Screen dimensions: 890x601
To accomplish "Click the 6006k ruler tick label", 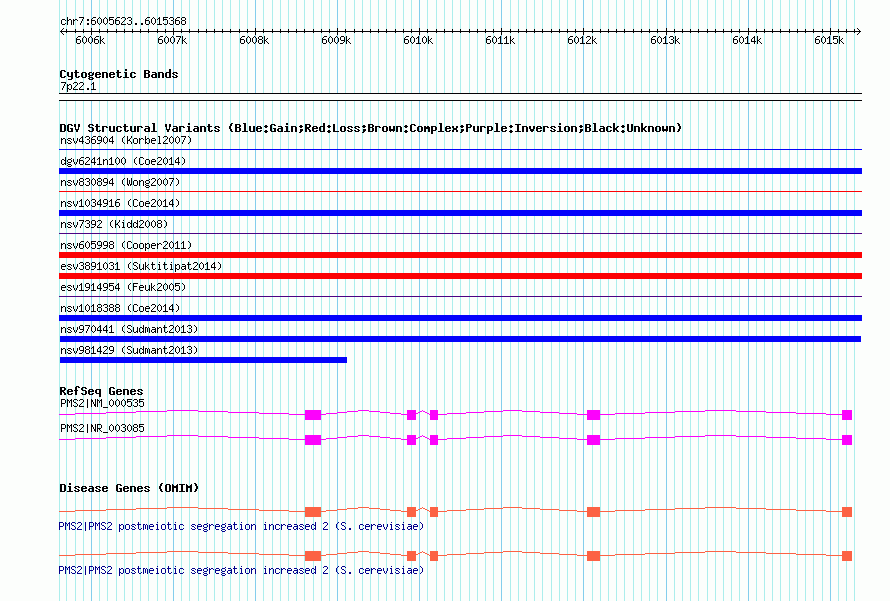I will point(90,40).
